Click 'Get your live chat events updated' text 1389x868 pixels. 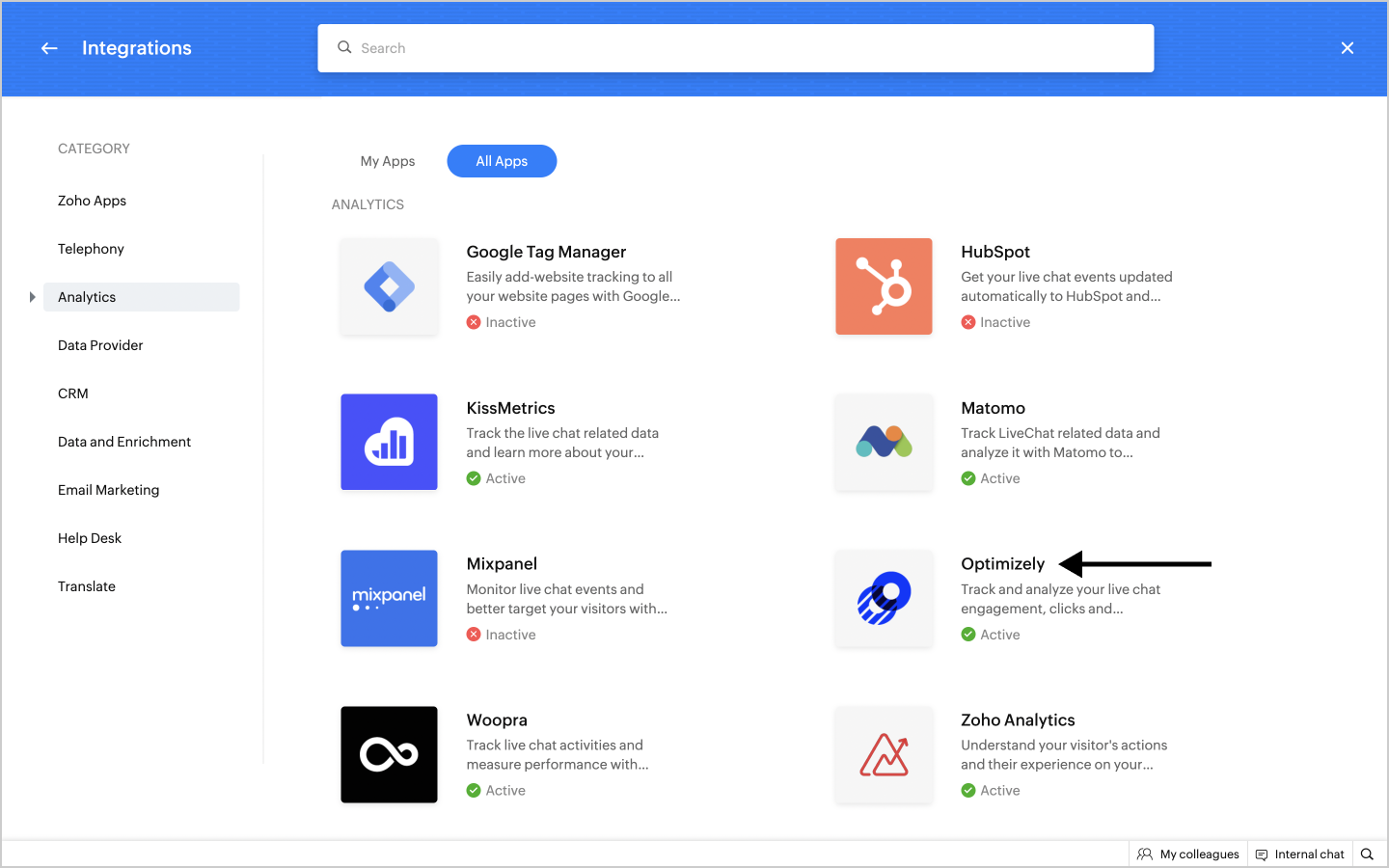click(x=1067, y=277)
